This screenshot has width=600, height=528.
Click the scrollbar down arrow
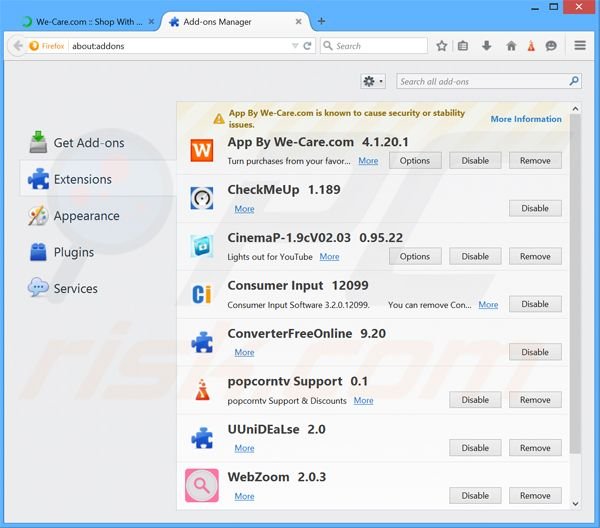click(x=575, y=504)
